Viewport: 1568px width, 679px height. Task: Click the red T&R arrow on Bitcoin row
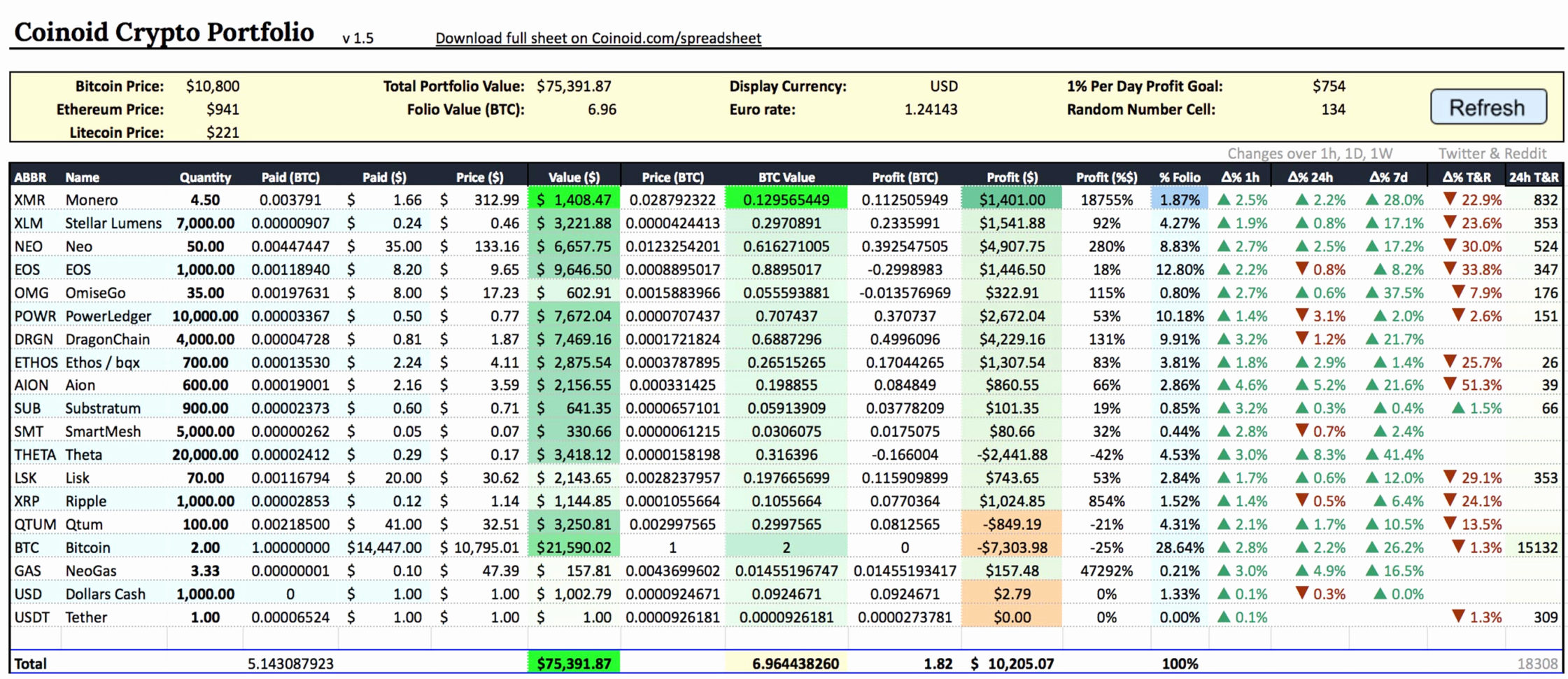click(1459, 547)
